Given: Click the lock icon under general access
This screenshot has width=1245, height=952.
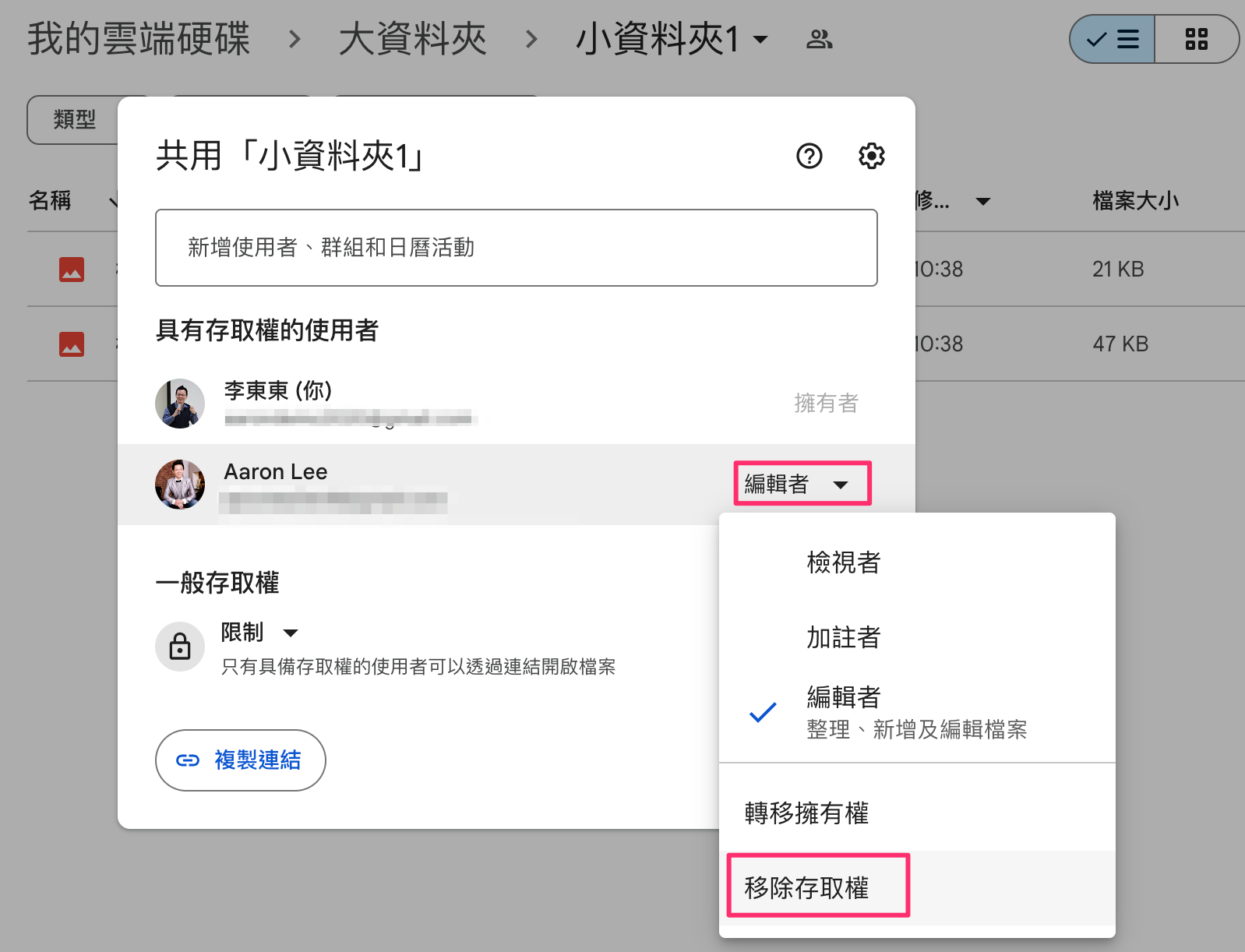Looking at the screenshot, I should click(x=180, y=647).
